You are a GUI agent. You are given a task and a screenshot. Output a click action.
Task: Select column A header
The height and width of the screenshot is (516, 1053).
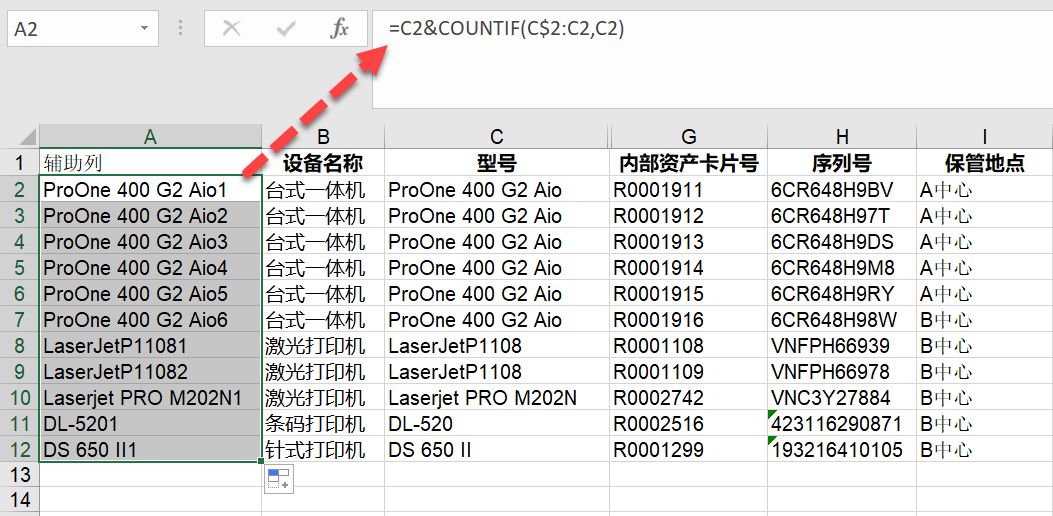[x=150, y=136]
